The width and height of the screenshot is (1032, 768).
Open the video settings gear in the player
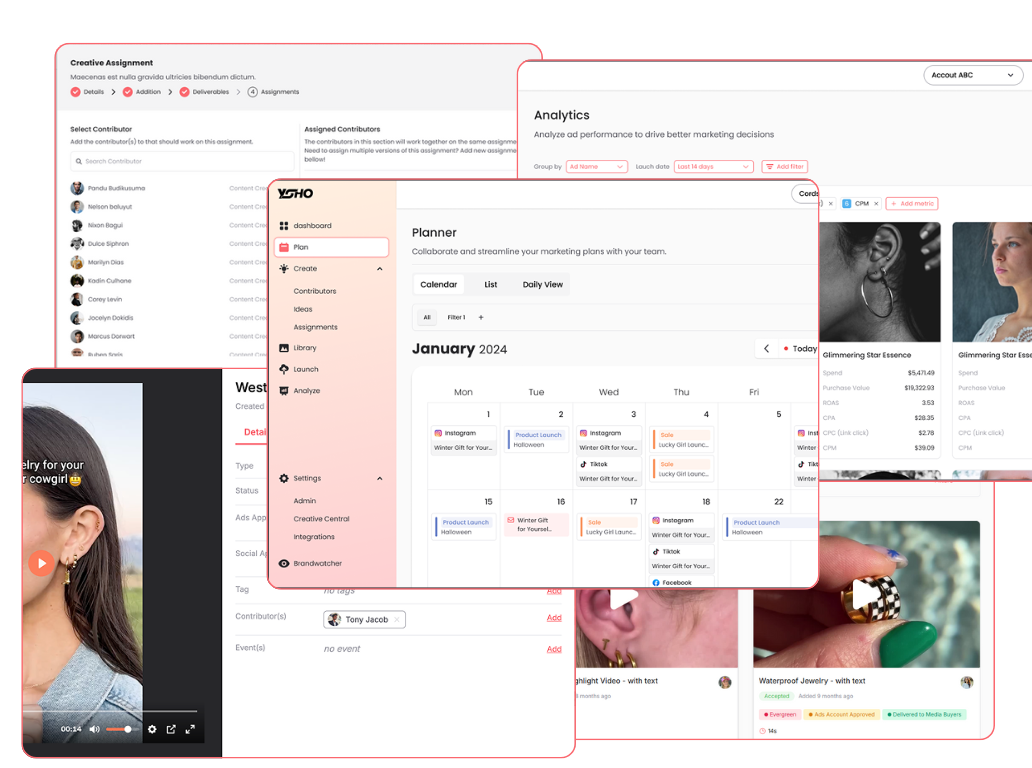[153, 729]
